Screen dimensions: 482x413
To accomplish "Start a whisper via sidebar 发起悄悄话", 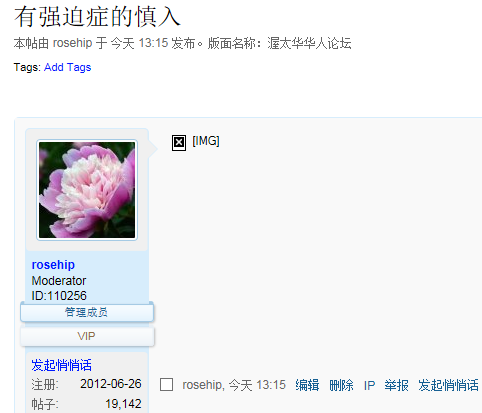I will pos(61,365).
